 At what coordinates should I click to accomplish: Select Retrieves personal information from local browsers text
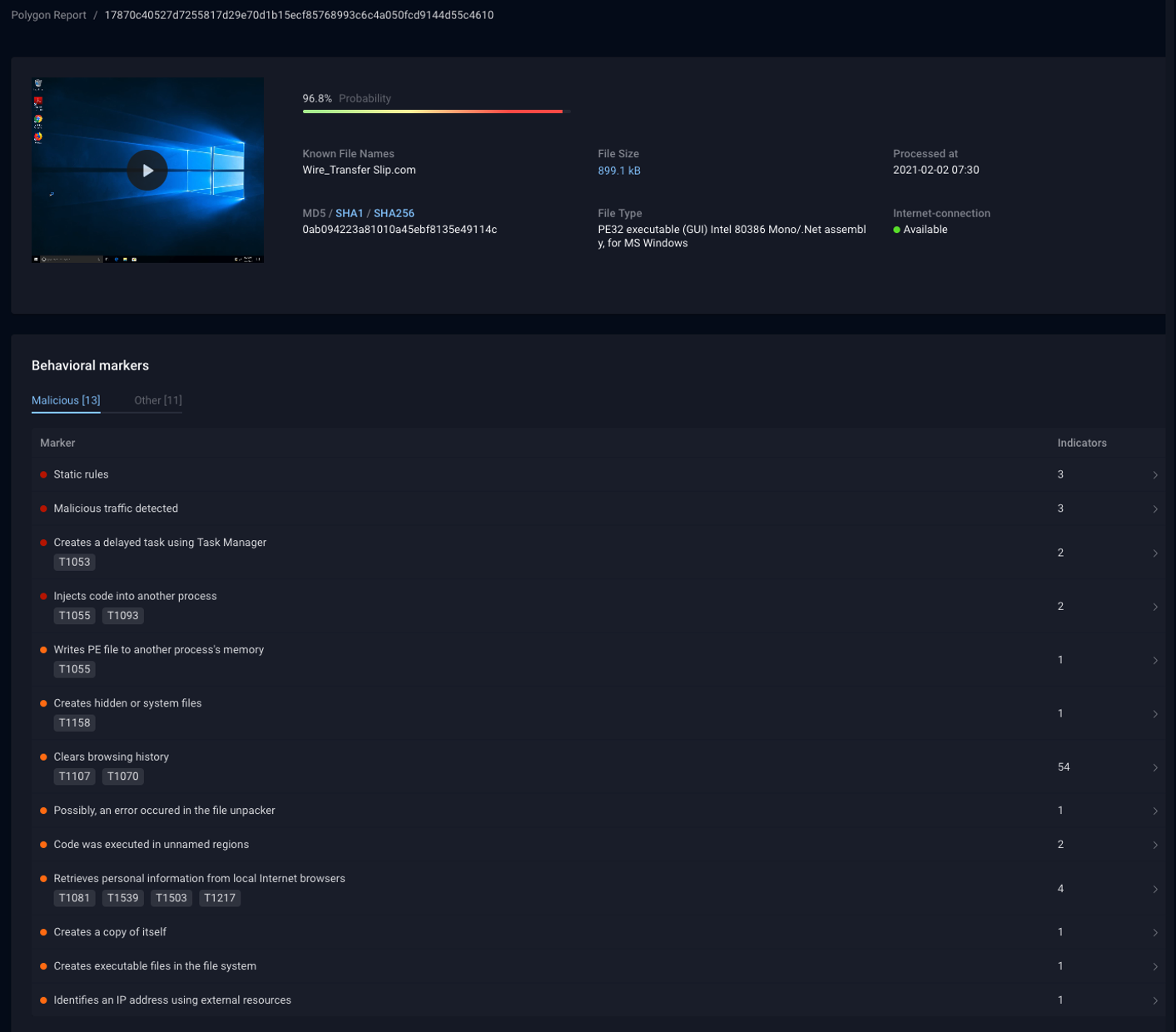click(199, 878)
